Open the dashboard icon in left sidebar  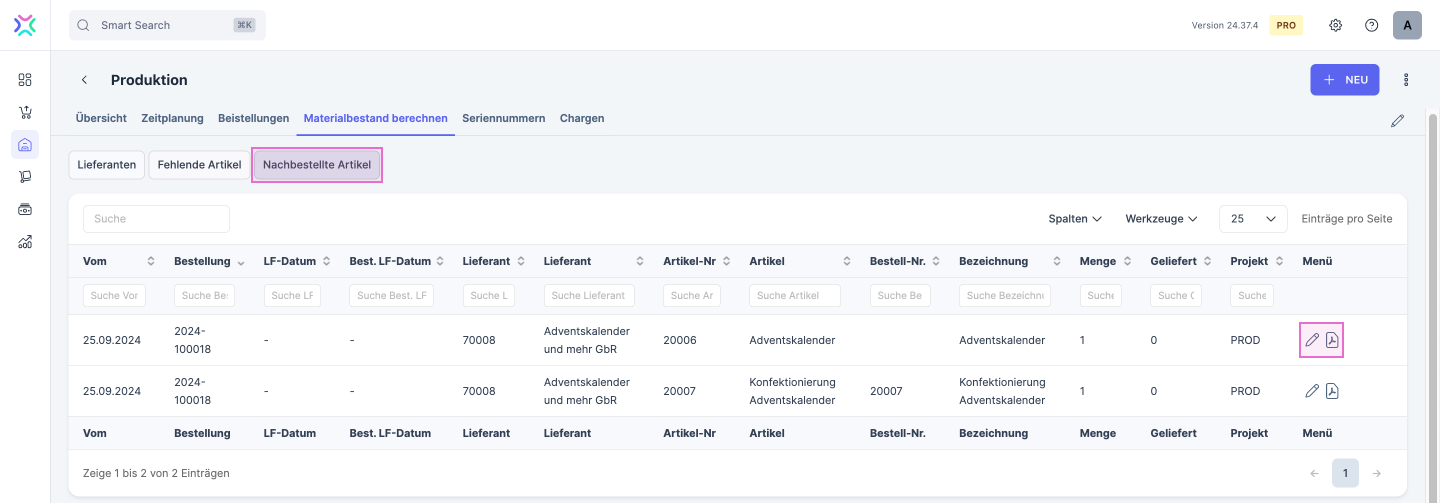[25, 79]
